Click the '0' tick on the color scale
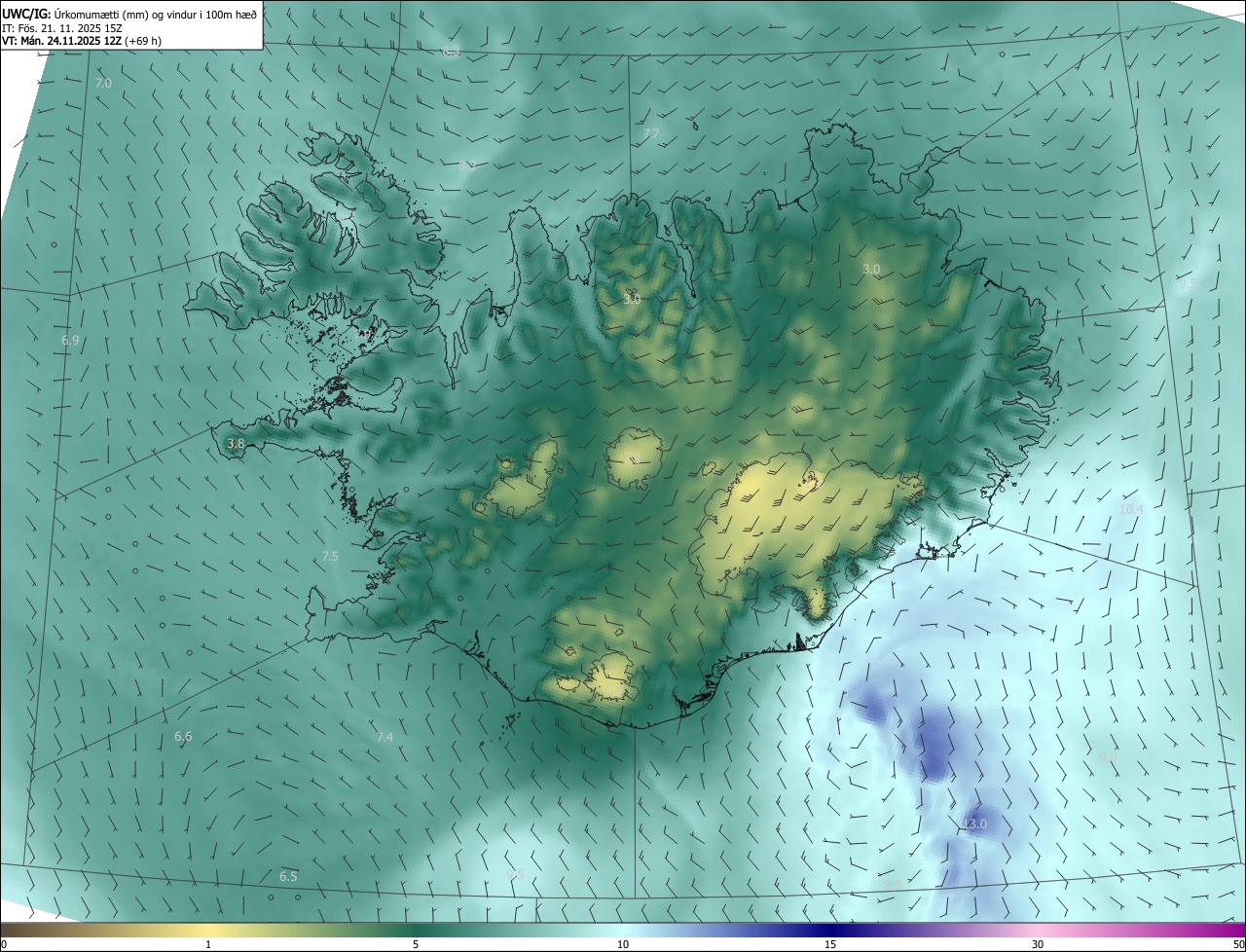The width and height of the screenshot is (1246, 952). [x=4, y=944]
